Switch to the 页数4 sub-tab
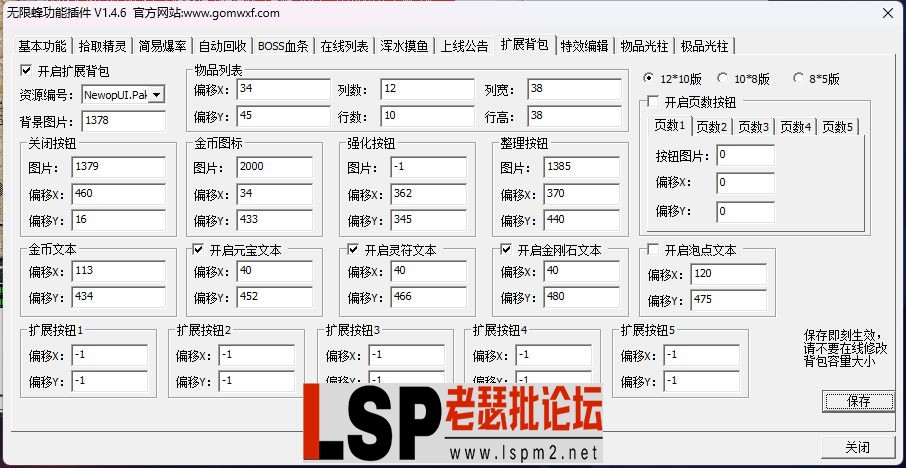 click(796, 127)
